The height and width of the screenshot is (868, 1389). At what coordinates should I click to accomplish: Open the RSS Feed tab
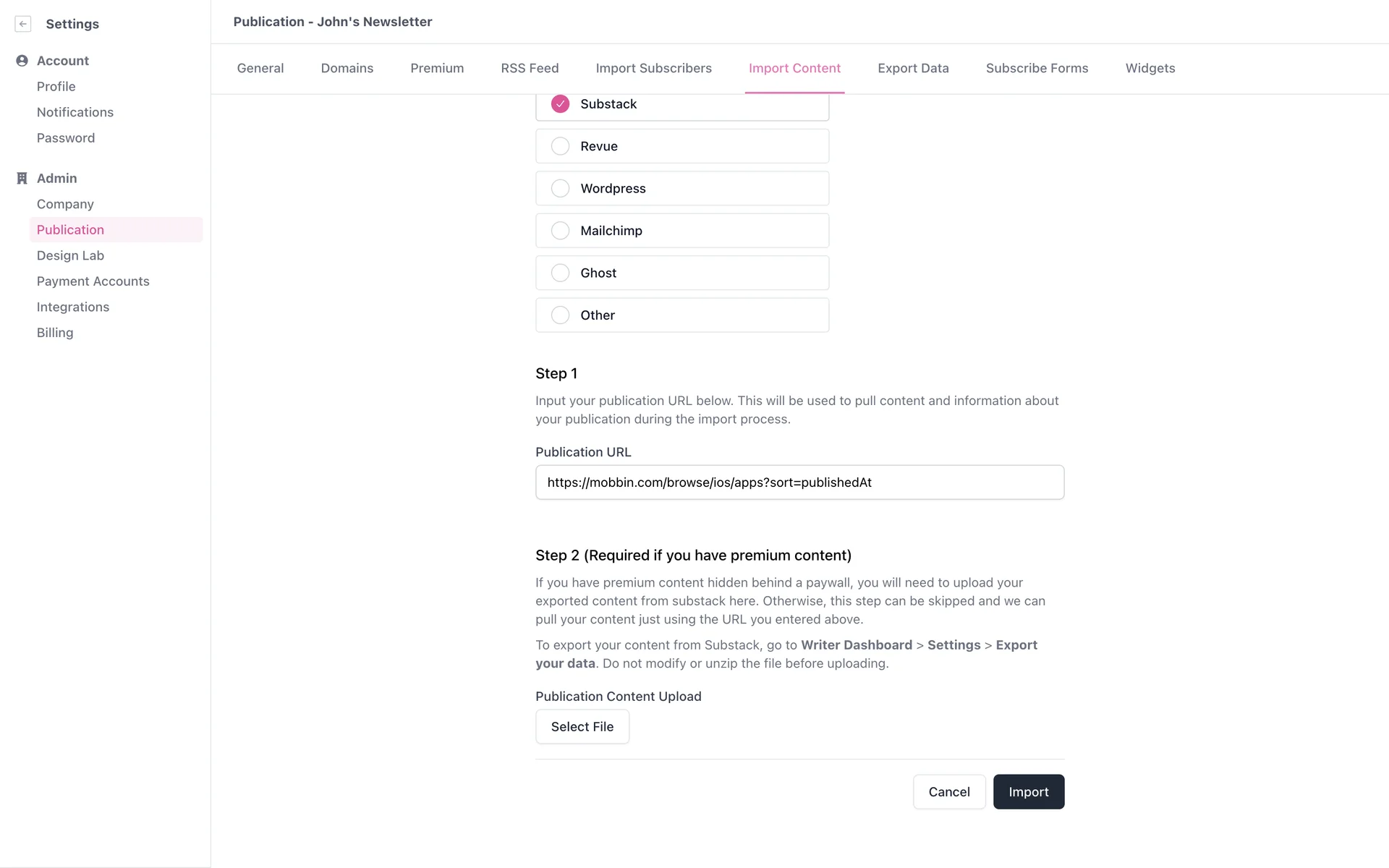[x=530, y=69]
